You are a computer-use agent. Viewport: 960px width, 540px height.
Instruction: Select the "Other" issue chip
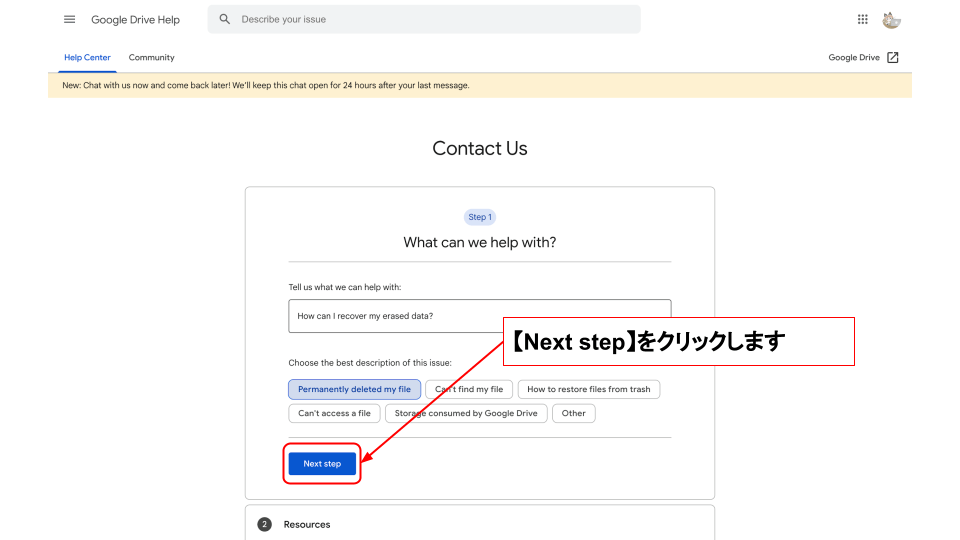(x=574, y=413)
